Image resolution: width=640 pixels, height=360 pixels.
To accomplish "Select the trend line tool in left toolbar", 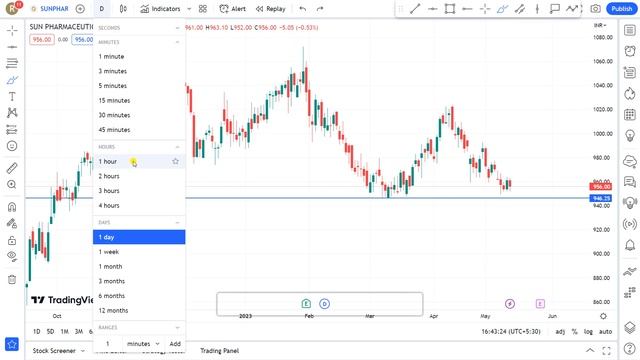I will coord(12,47).
